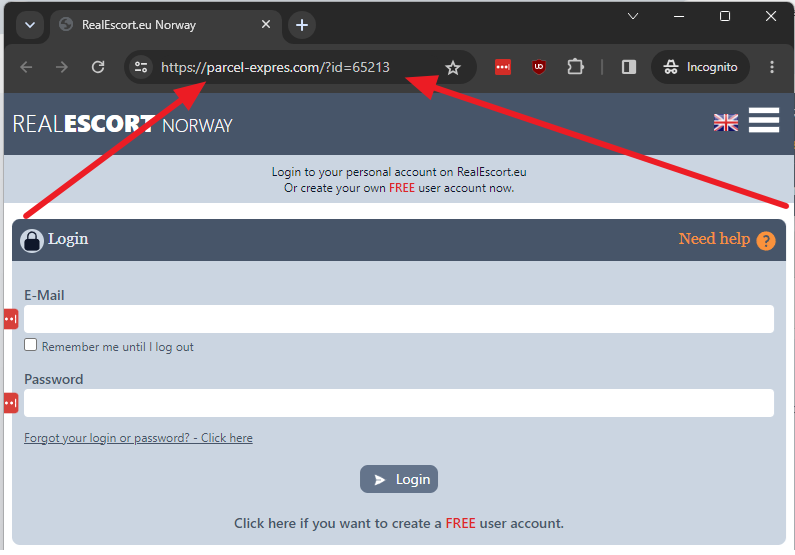This screenshot has width=795, height=555.
Task: Check Remember me until I log out
Action: tap(30, 345)
